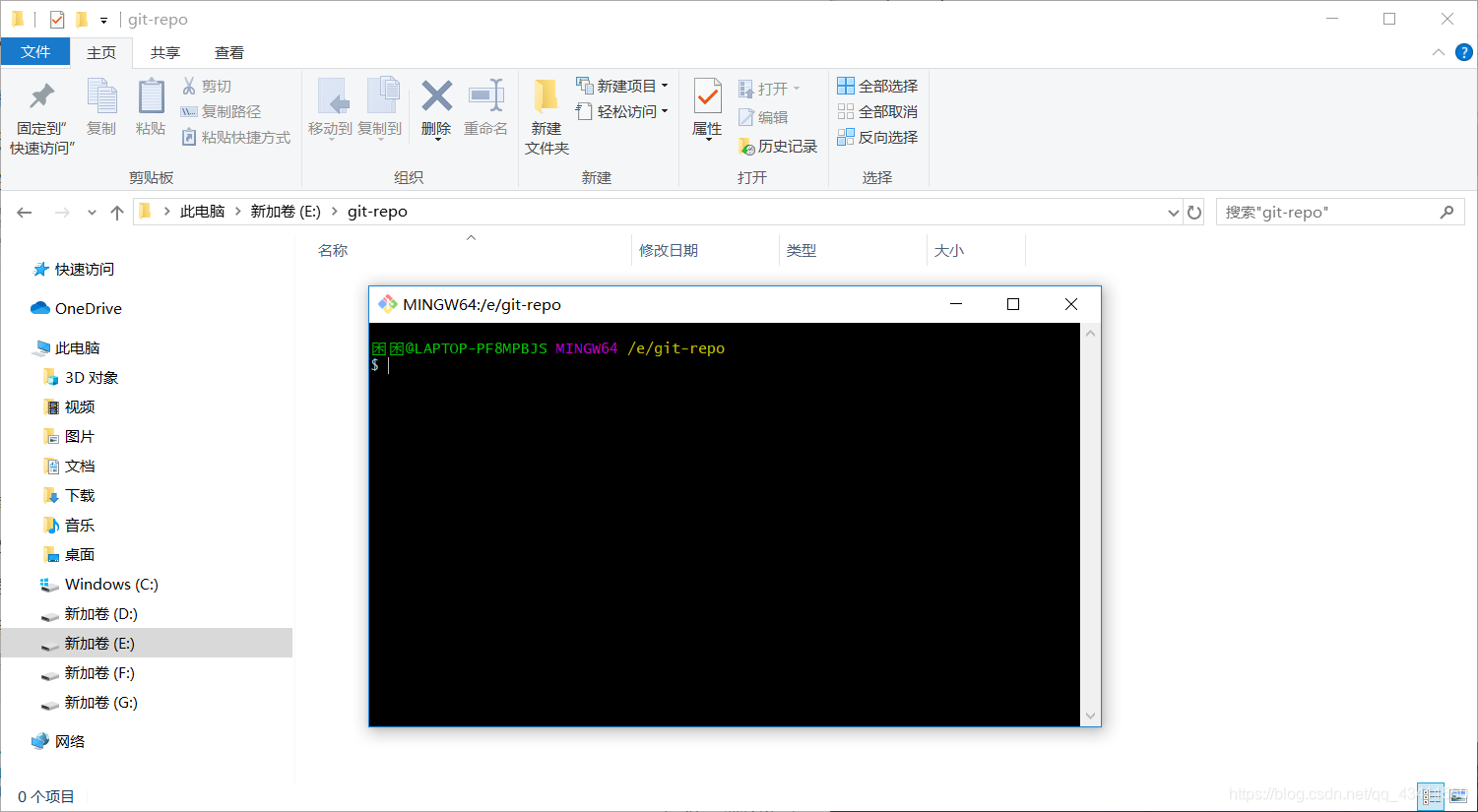Click 此电脑 in the address breadcrumb
Image resolution: width=1478 pixels, height=812 pixels.
pyautogui.click(x=203, y=212)
